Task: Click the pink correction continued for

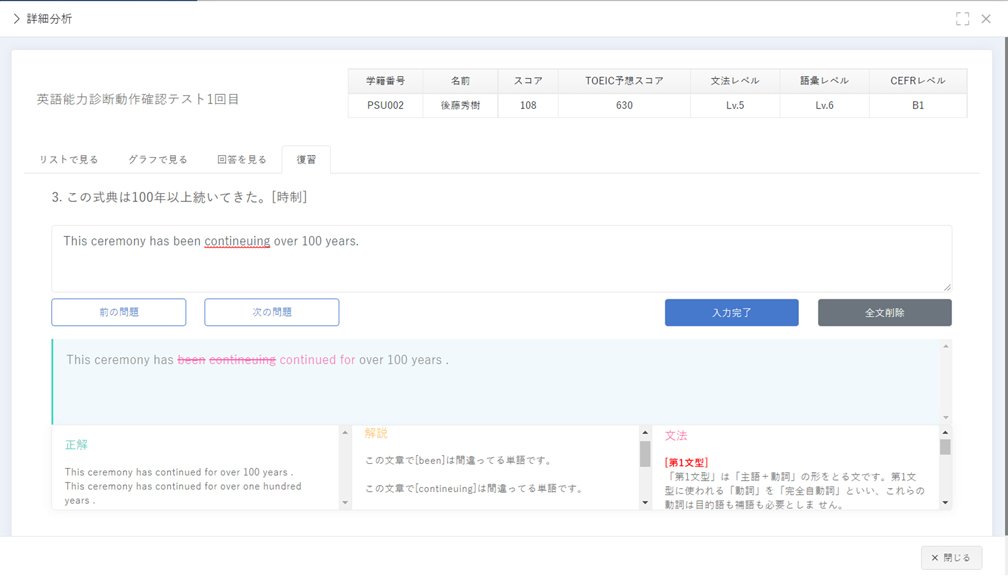Action: pyautogui.click(x=317, y=360)
